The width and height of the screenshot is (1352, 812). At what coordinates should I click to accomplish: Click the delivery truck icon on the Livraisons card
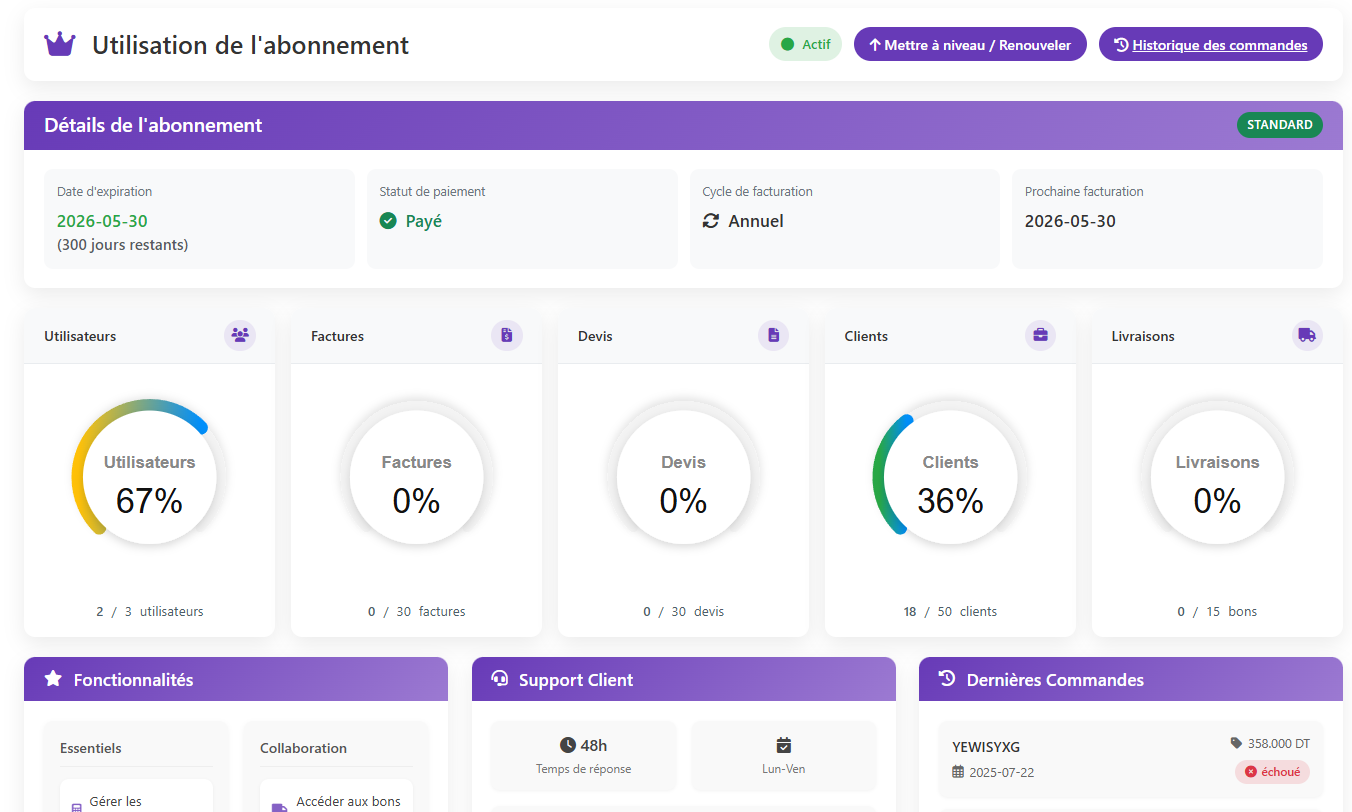coord(1307,335)
